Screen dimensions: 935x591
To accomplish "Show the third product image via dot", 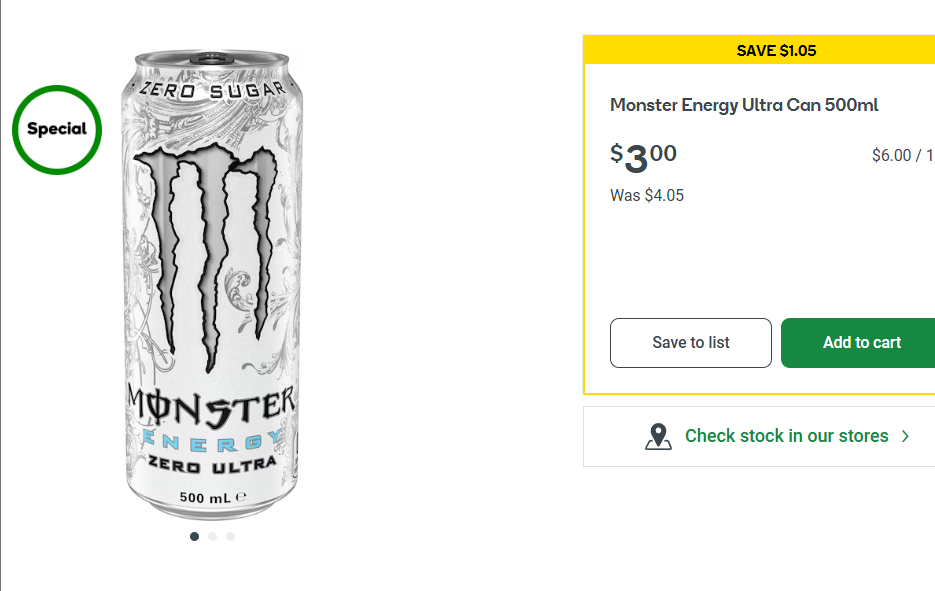I will [x=230, y=537].
